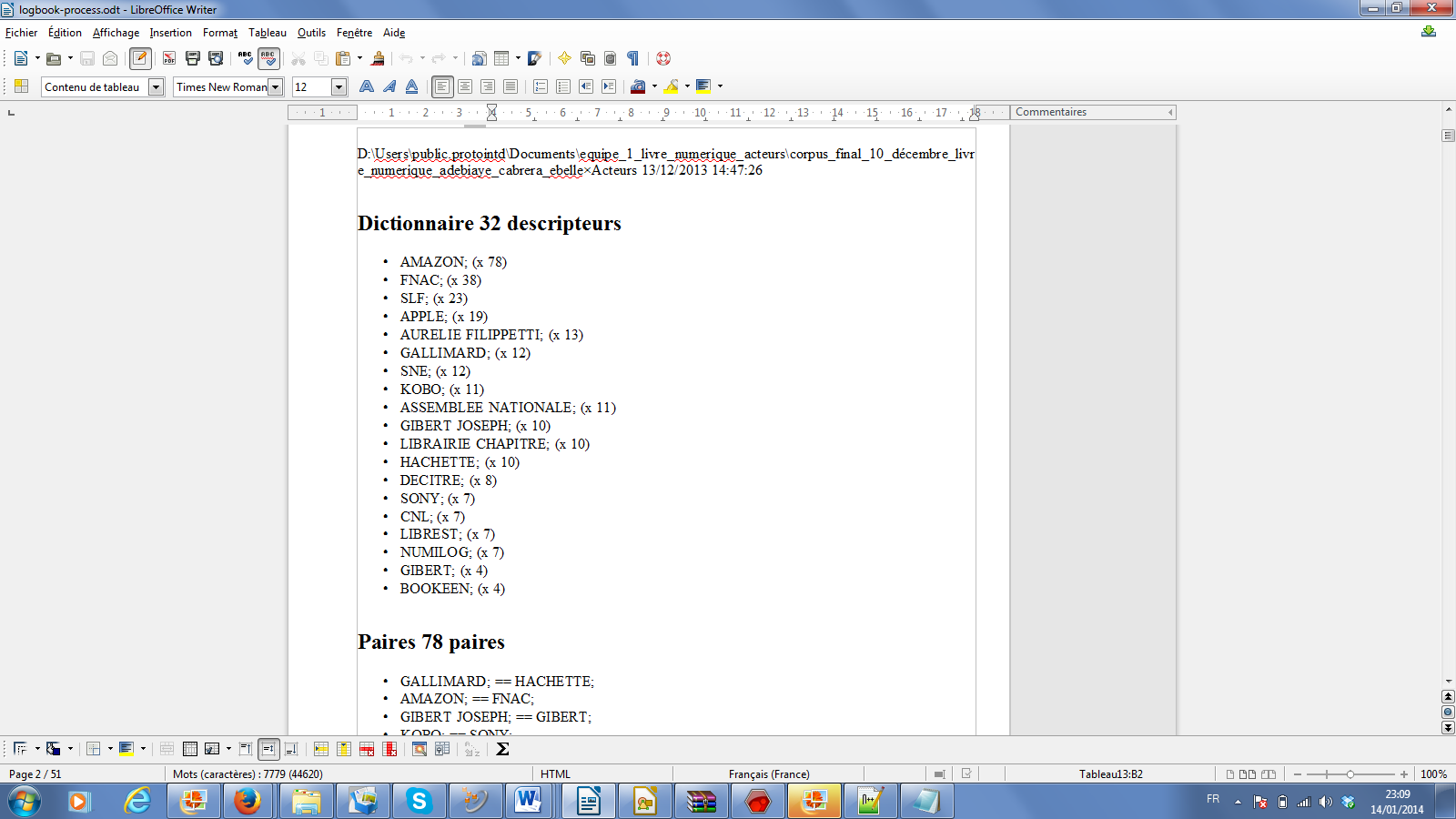Switch to book view layout
Viewport: 1456px width, 819px height.
click(x=1269, y=774)
